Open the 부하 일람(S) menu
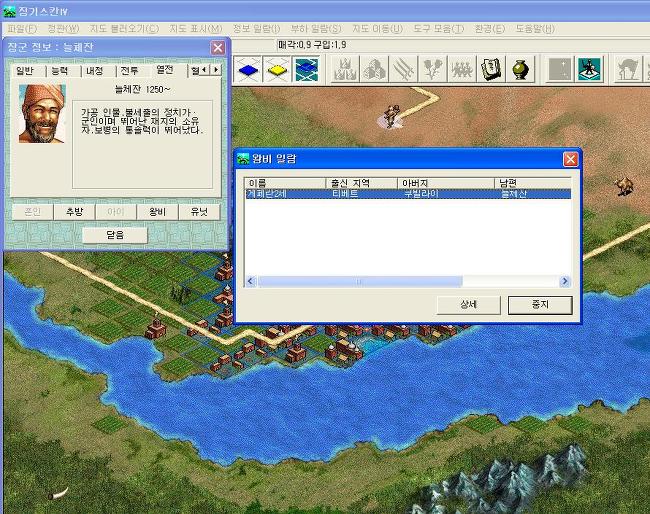This screenshot has height=514, width=650. pyautogui.click(x=316, y=29)
